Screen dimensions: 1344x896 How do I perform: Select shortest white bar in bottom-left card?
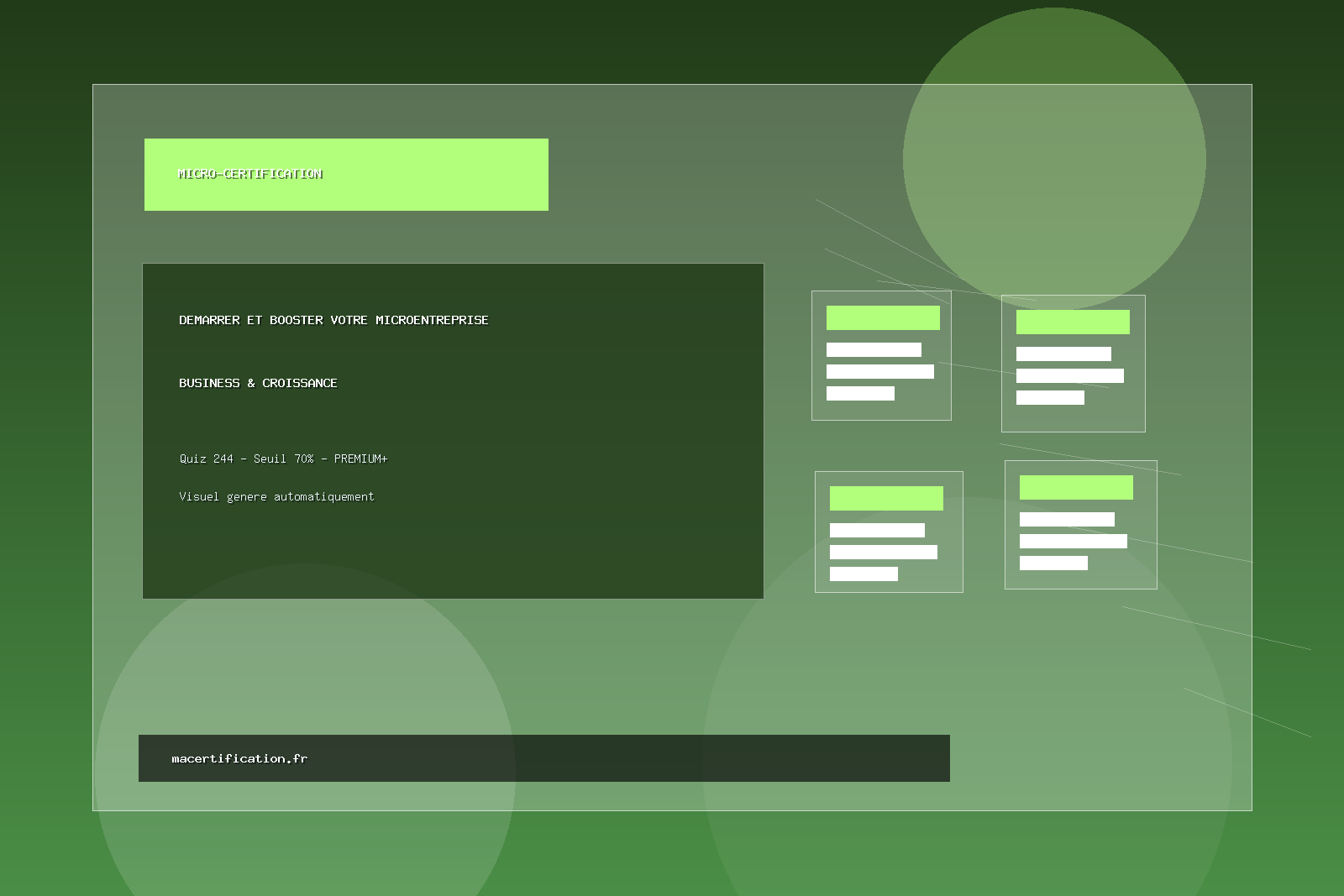coord(864,574)
